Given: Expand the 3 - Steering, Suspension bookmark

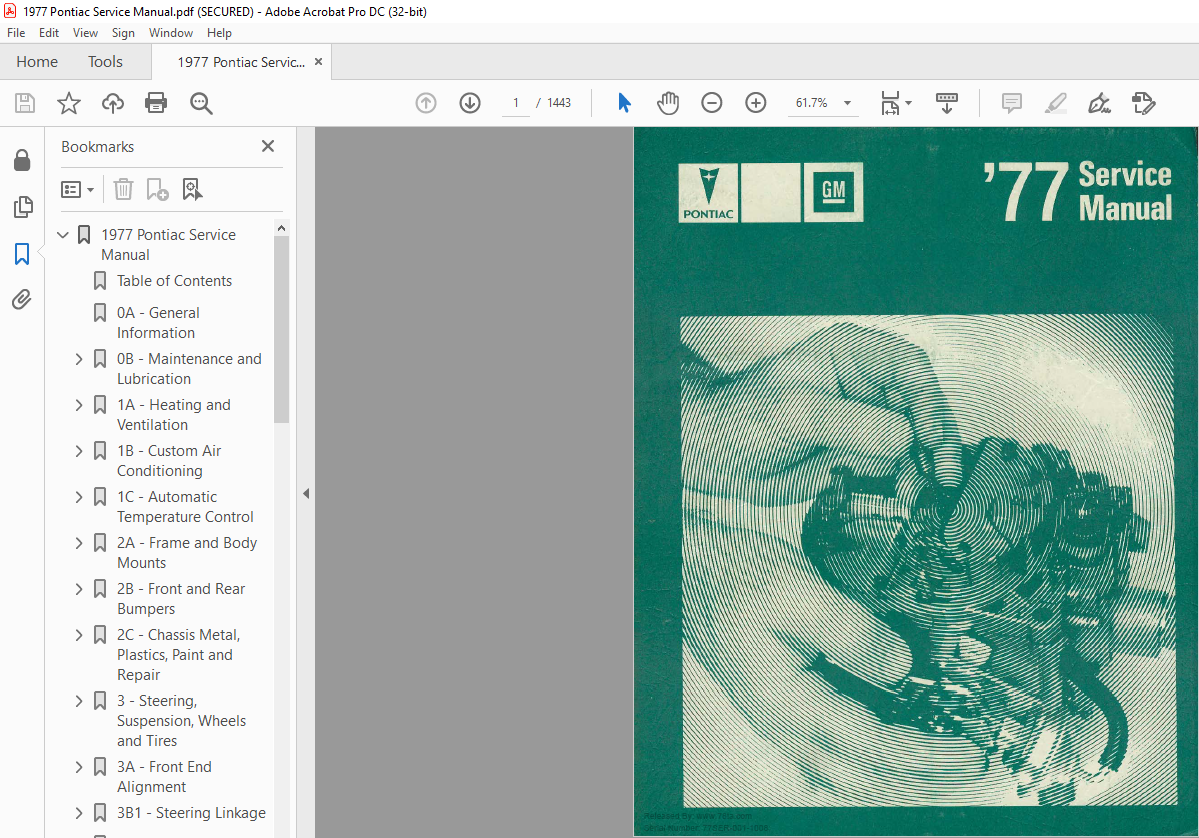Looking at the screenshot, I should click(x=79, y=701).
